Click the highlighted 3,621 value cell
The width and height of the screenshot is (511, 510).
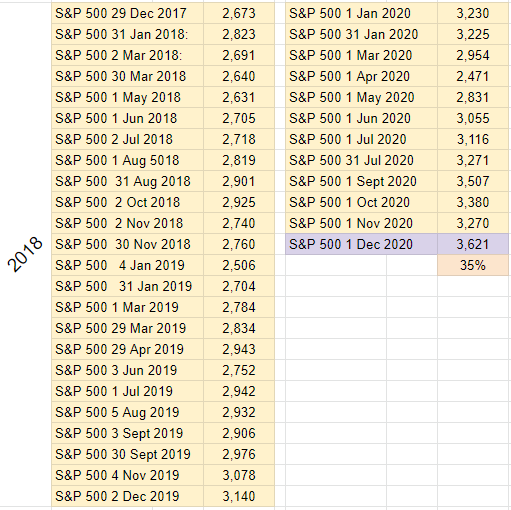[x=473, y=244]
